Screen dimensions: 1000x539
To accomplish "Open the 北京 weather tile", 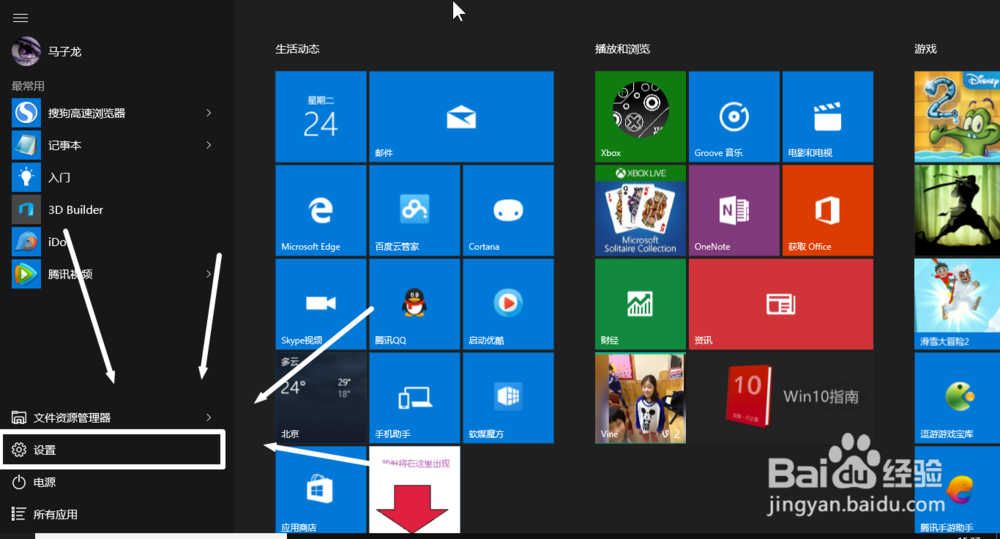I will pyautogui.click(x=321, y=398).
